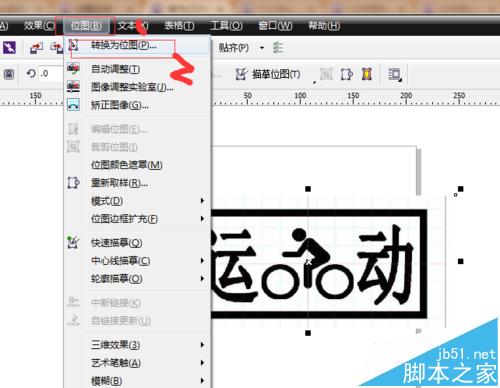Open the 帮助(H) menu
The image size is (500, 388).
tap(324, 26)
